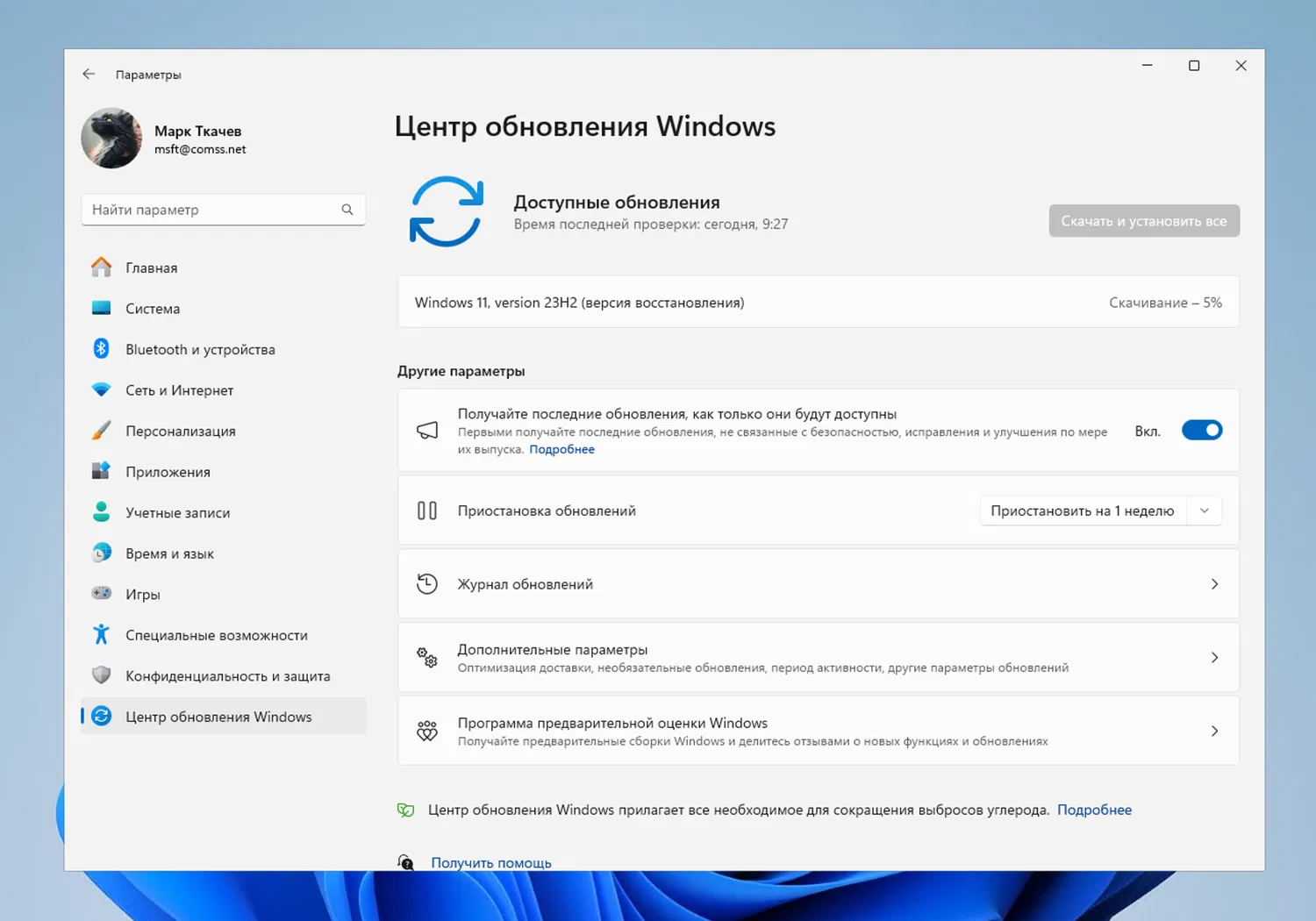
Task: Open Специальные возможности settings
Action: point(224,635)
